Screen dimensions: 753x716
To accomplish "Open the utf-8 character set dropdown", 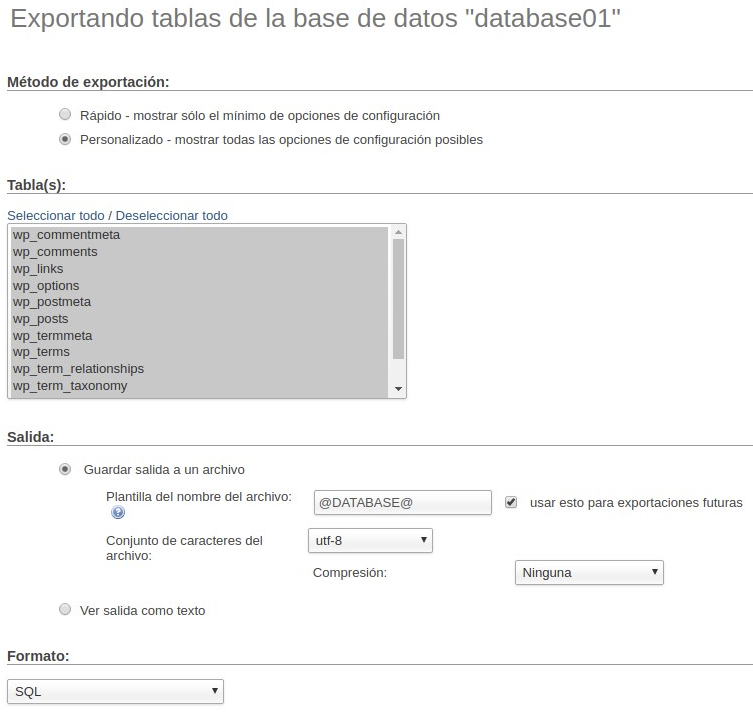I will point(370,540).
